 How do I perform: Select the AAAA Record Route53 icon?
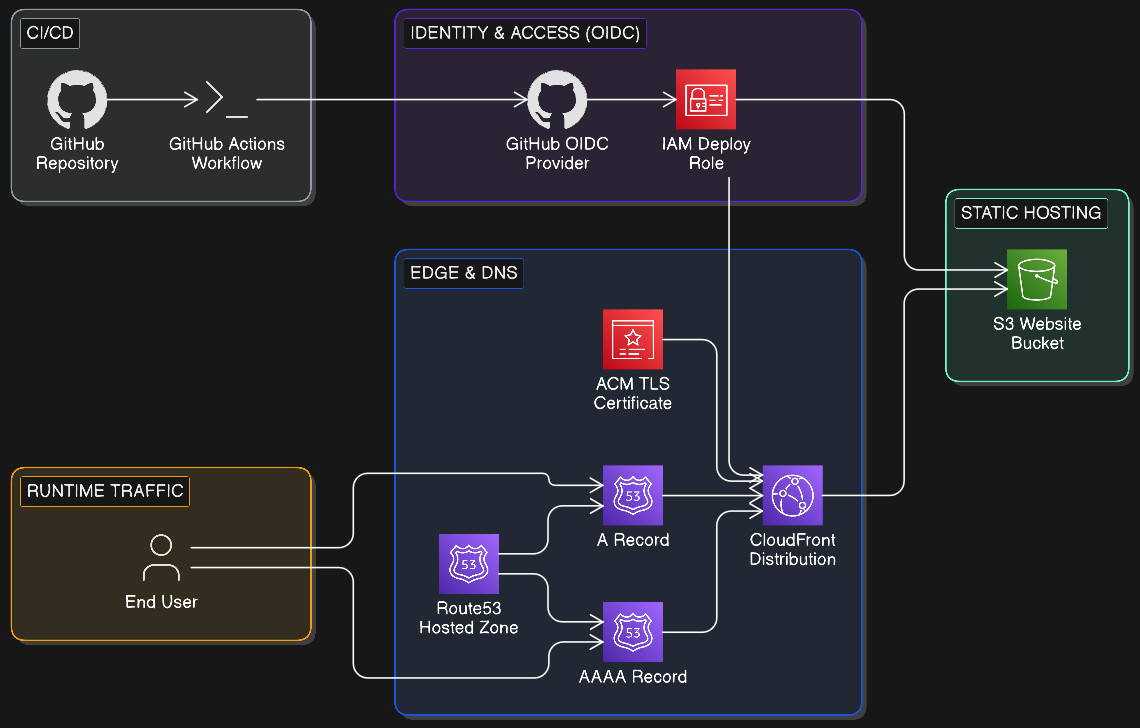[633, 632]
